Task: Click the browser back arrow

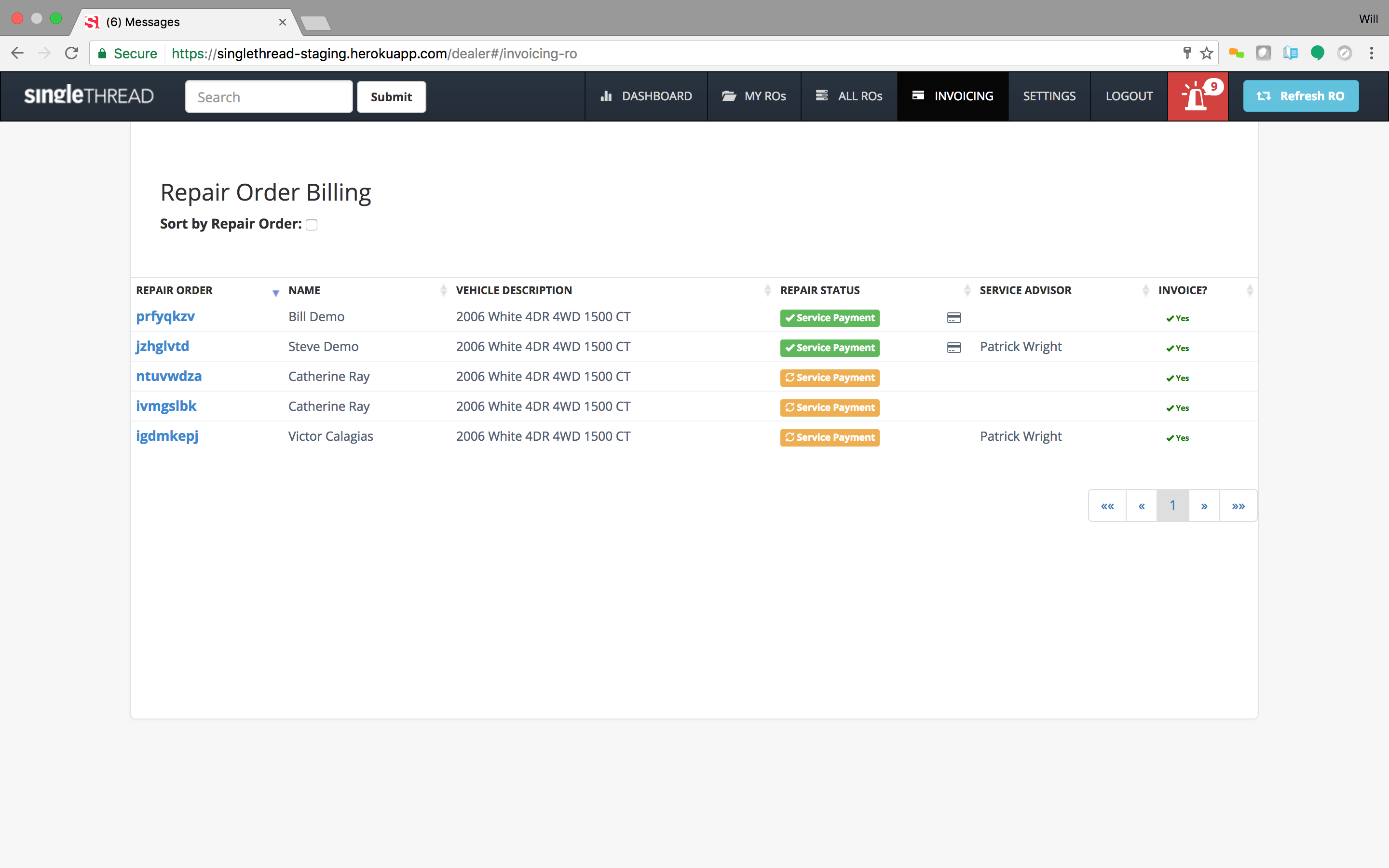Action: click(x=17, y=54)
